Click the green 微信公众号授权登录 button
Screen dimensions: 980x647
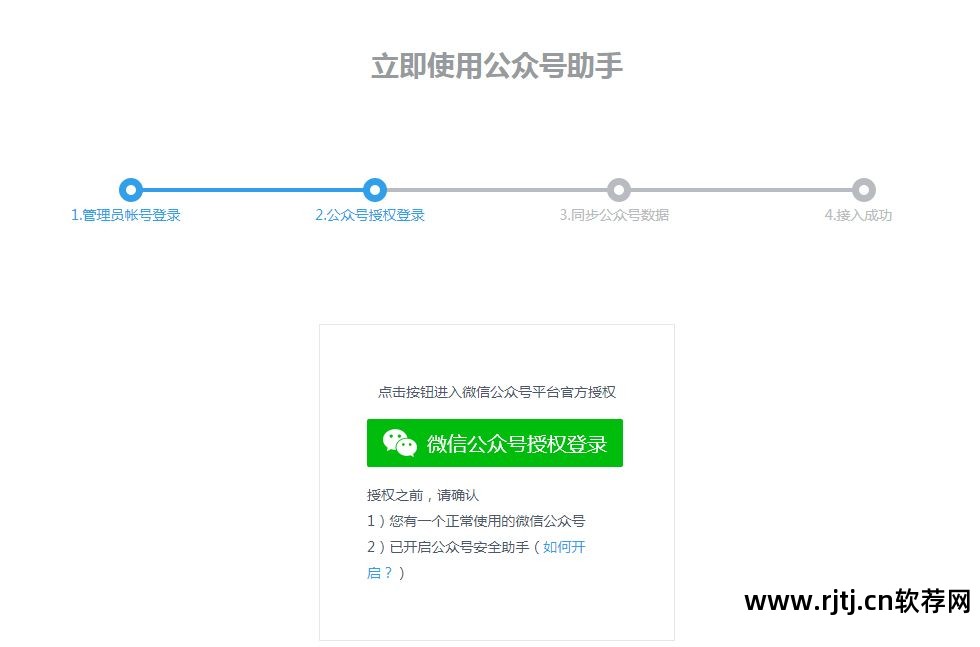(x=494, y=443)
